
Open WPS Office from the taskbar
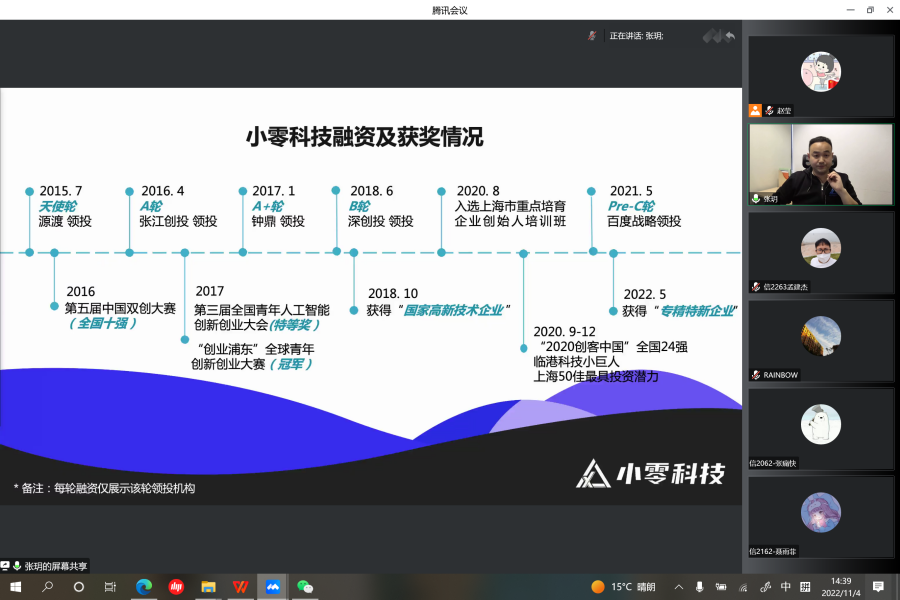(240, 587)
